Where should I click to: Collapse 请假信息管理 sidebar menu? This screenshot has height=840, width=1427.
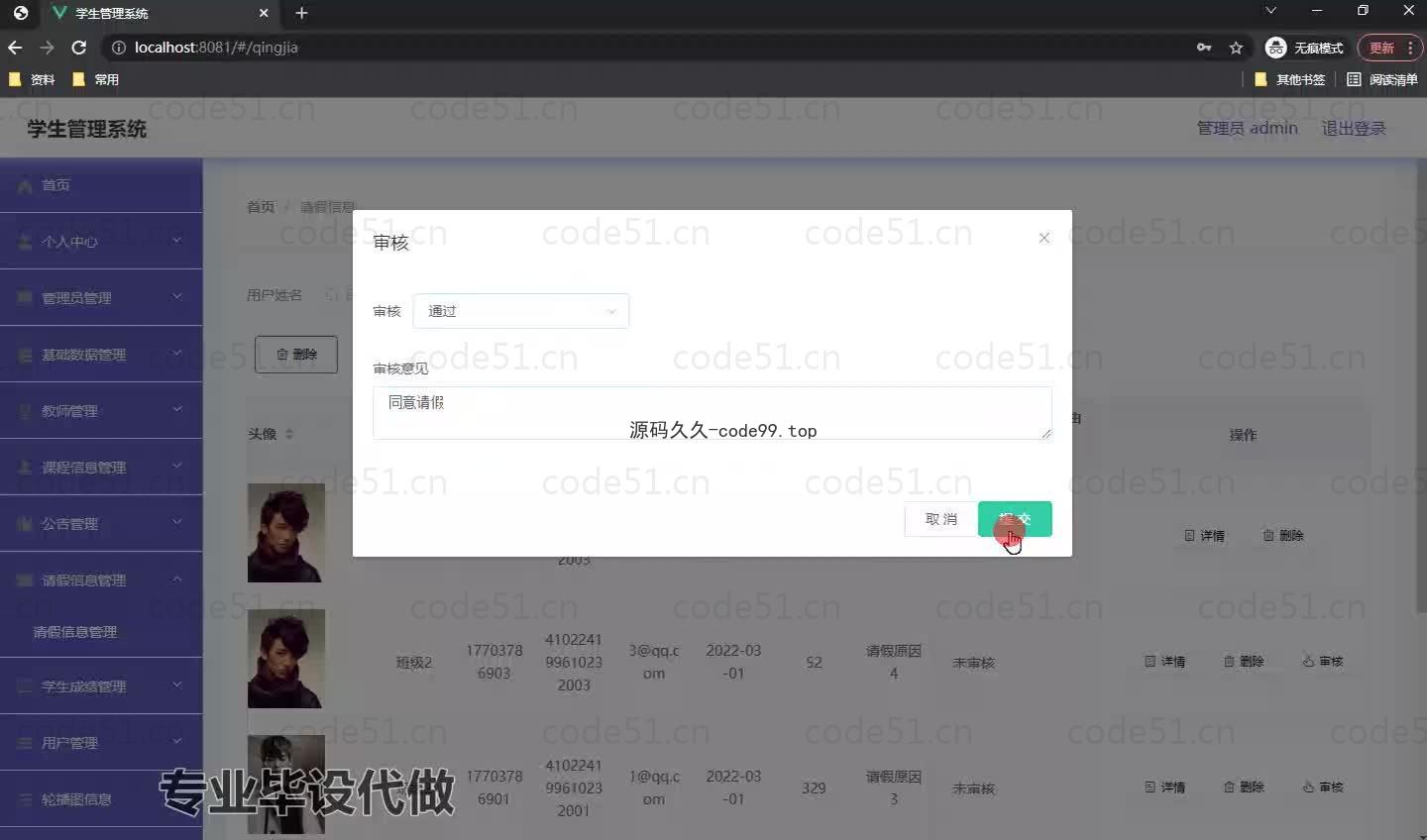tap(101, 579)
